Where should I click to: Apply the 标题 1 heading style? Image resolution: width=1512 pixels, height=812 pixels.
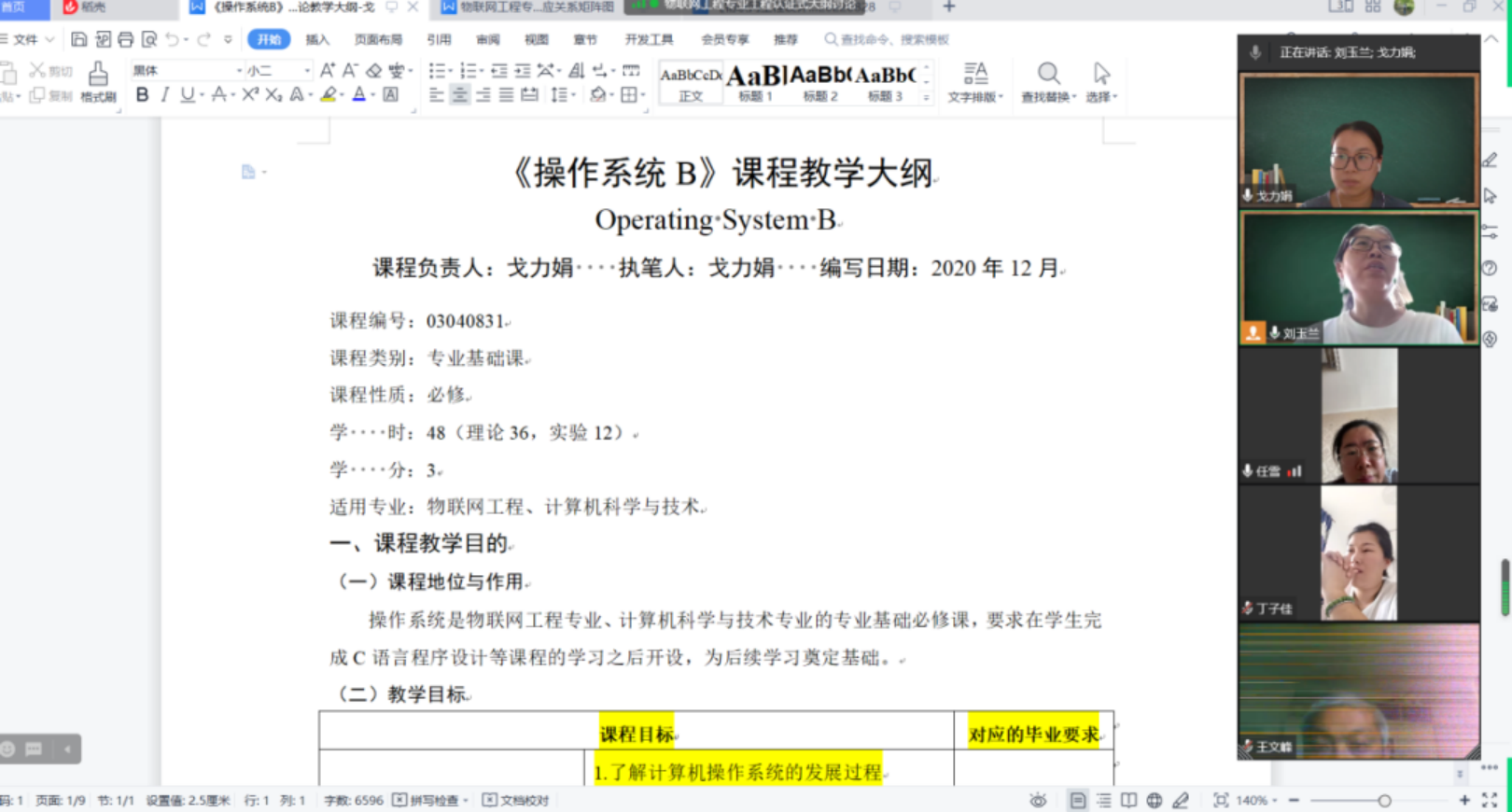(755, 82)
